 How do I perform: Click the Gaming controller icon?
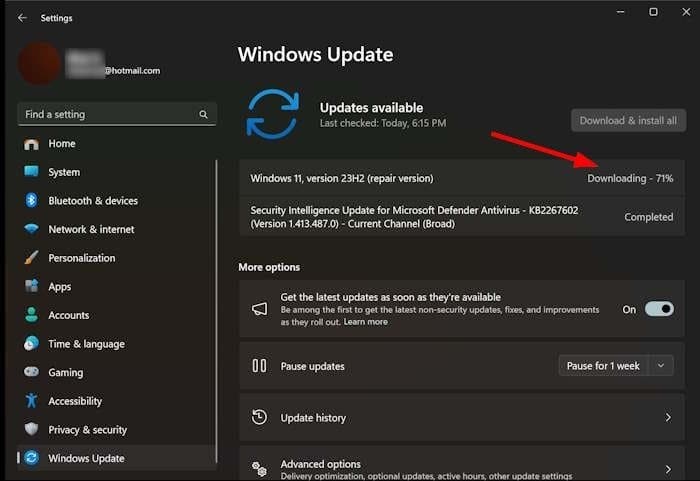[x=31, y=372]
